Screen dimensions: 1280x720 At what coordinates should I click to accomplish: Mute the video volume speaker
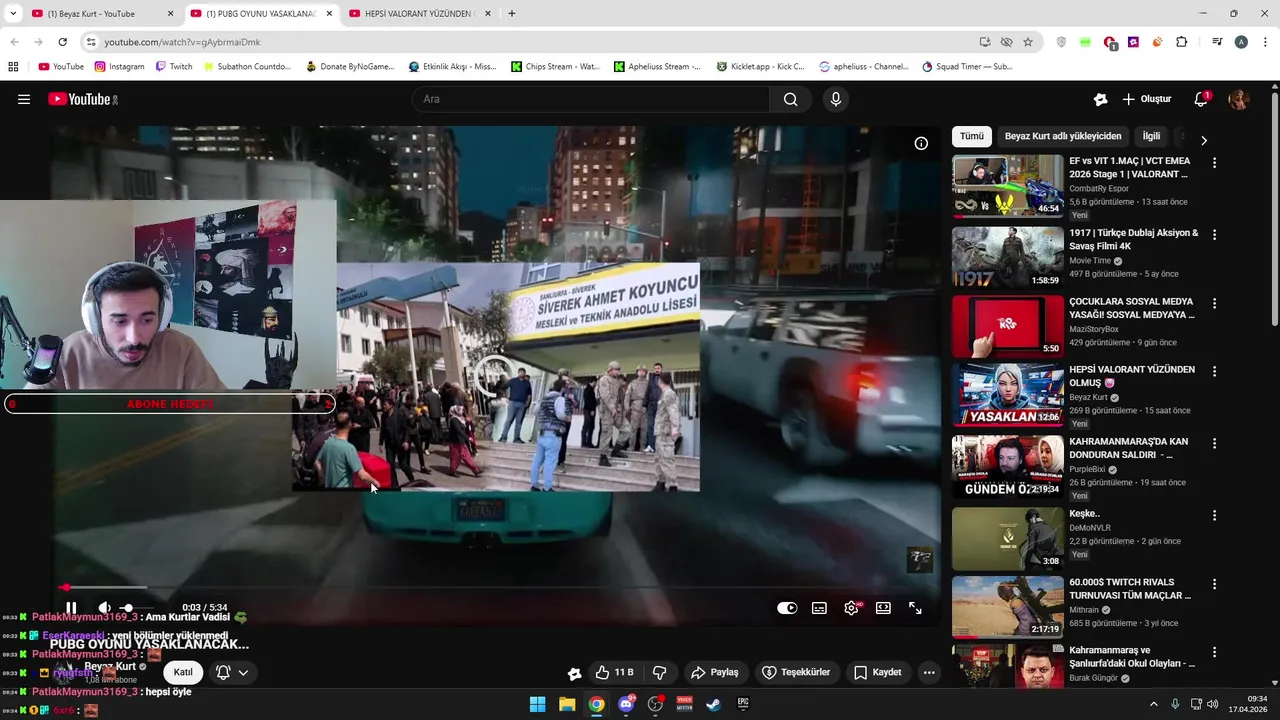coord(104,608)
